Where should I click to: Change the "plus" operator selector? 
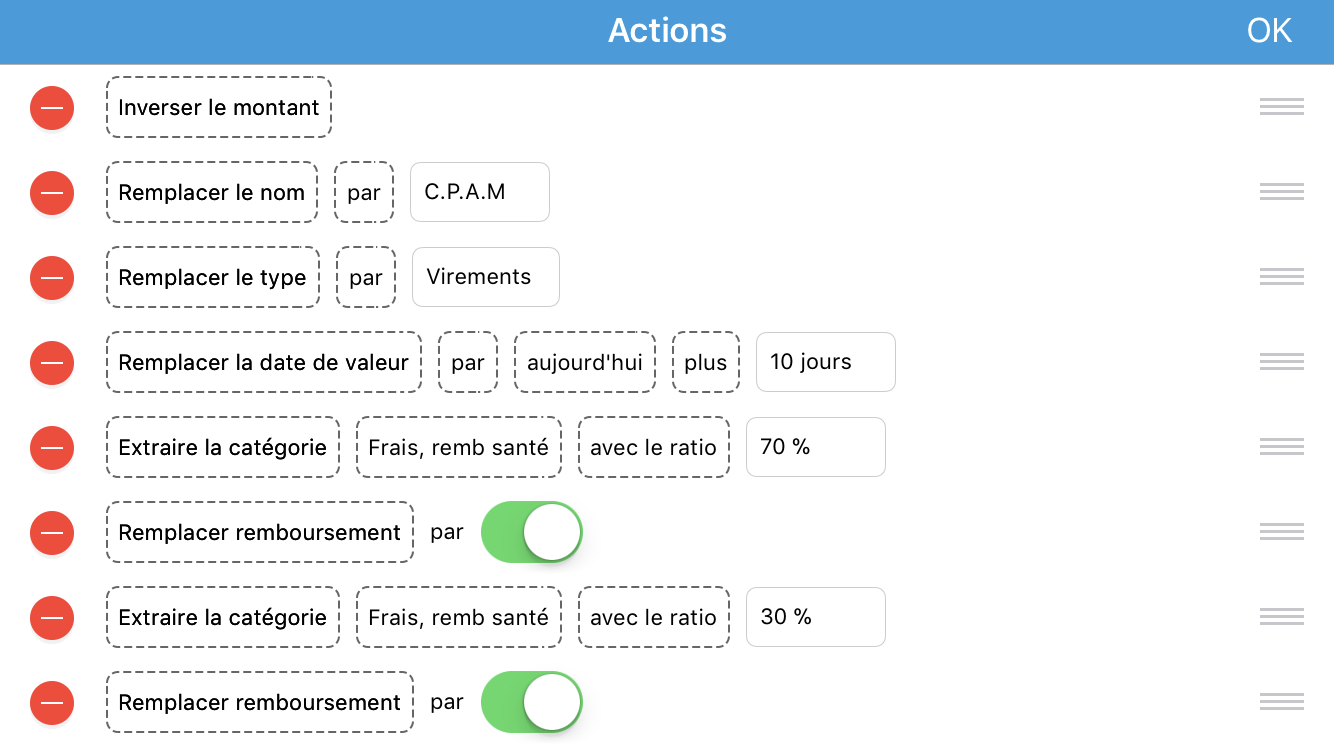click(x=706, y=362)
